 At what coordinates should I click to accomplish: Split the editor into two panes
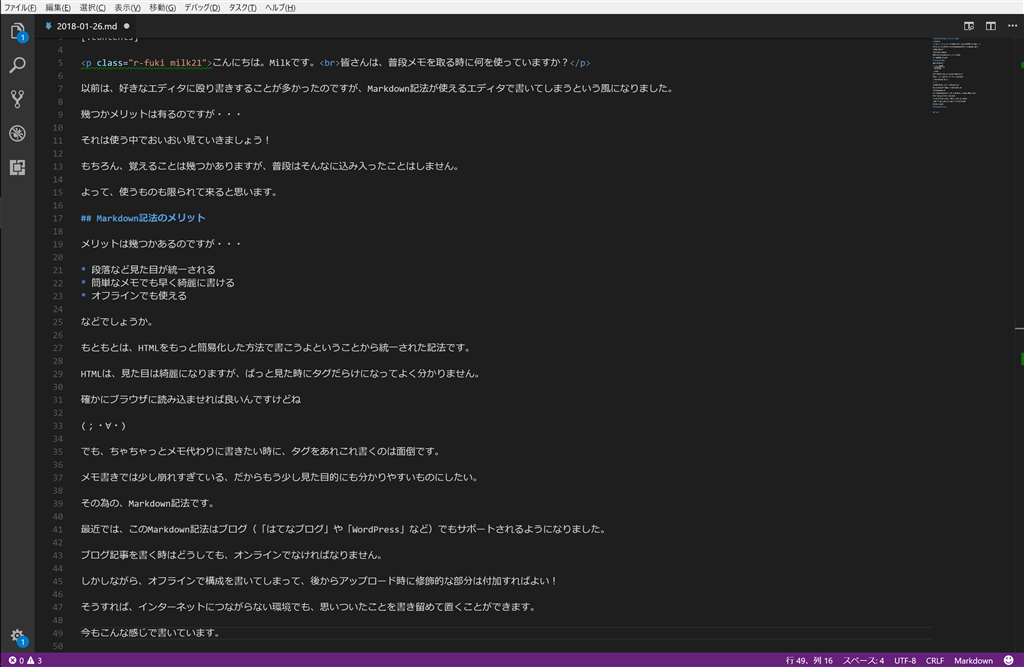pyautogui.click(x=990, y=27)
